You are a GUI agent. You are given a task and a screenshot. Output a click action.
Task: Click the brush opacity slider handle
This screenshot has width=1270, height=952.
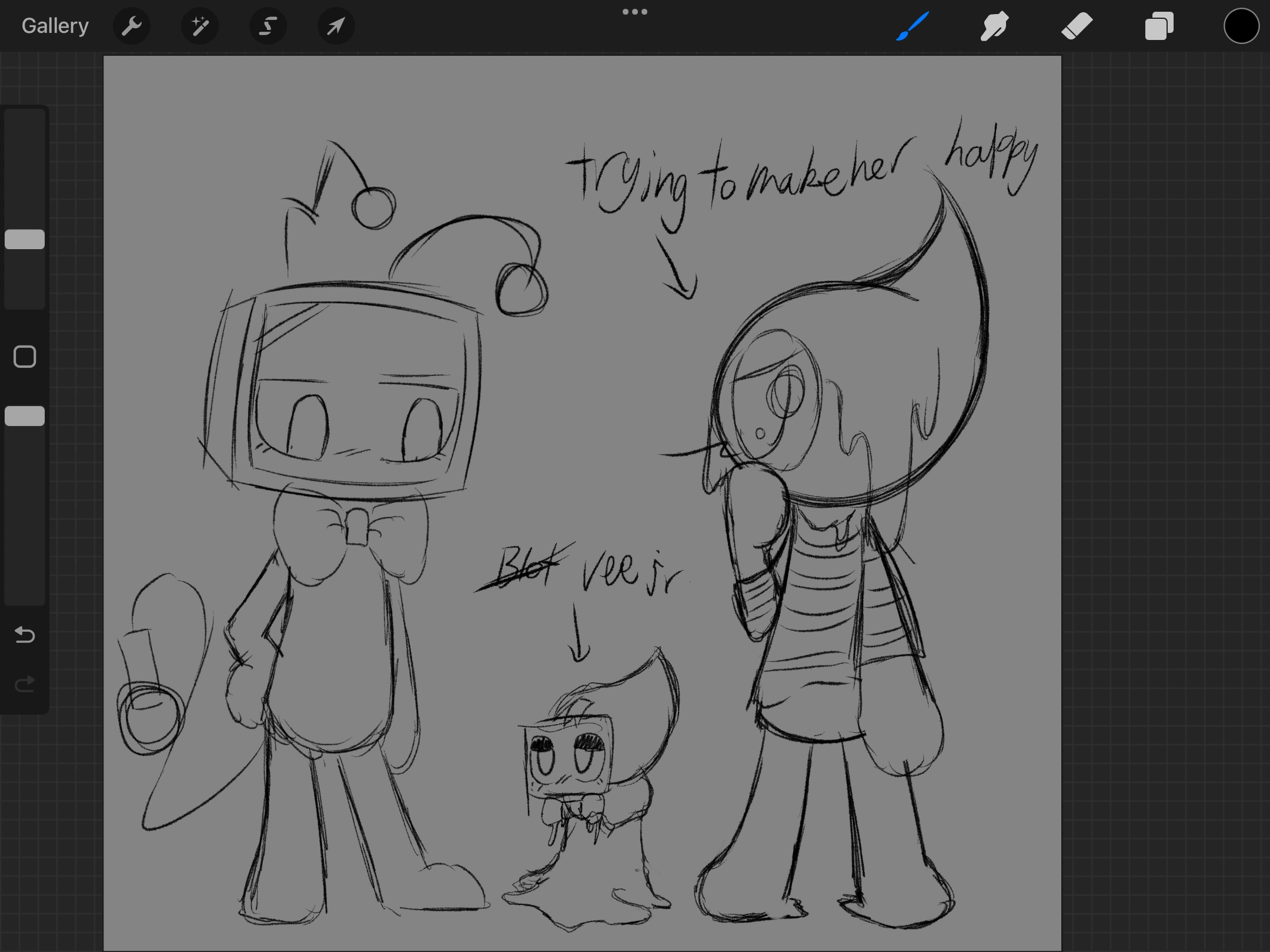point(25,416)
